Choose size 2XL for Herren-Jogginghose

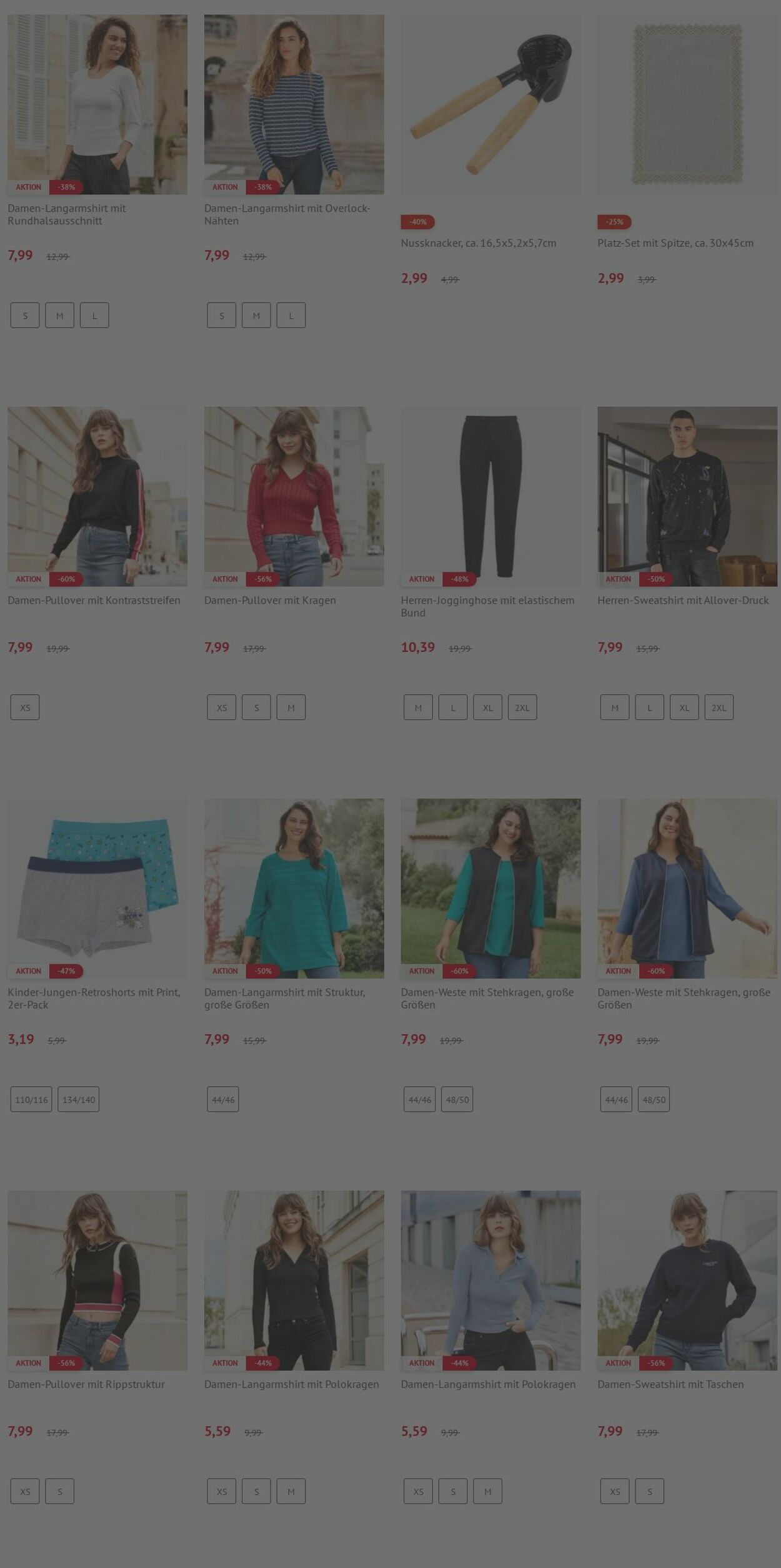pyautogui.click(x=522, y=707)
